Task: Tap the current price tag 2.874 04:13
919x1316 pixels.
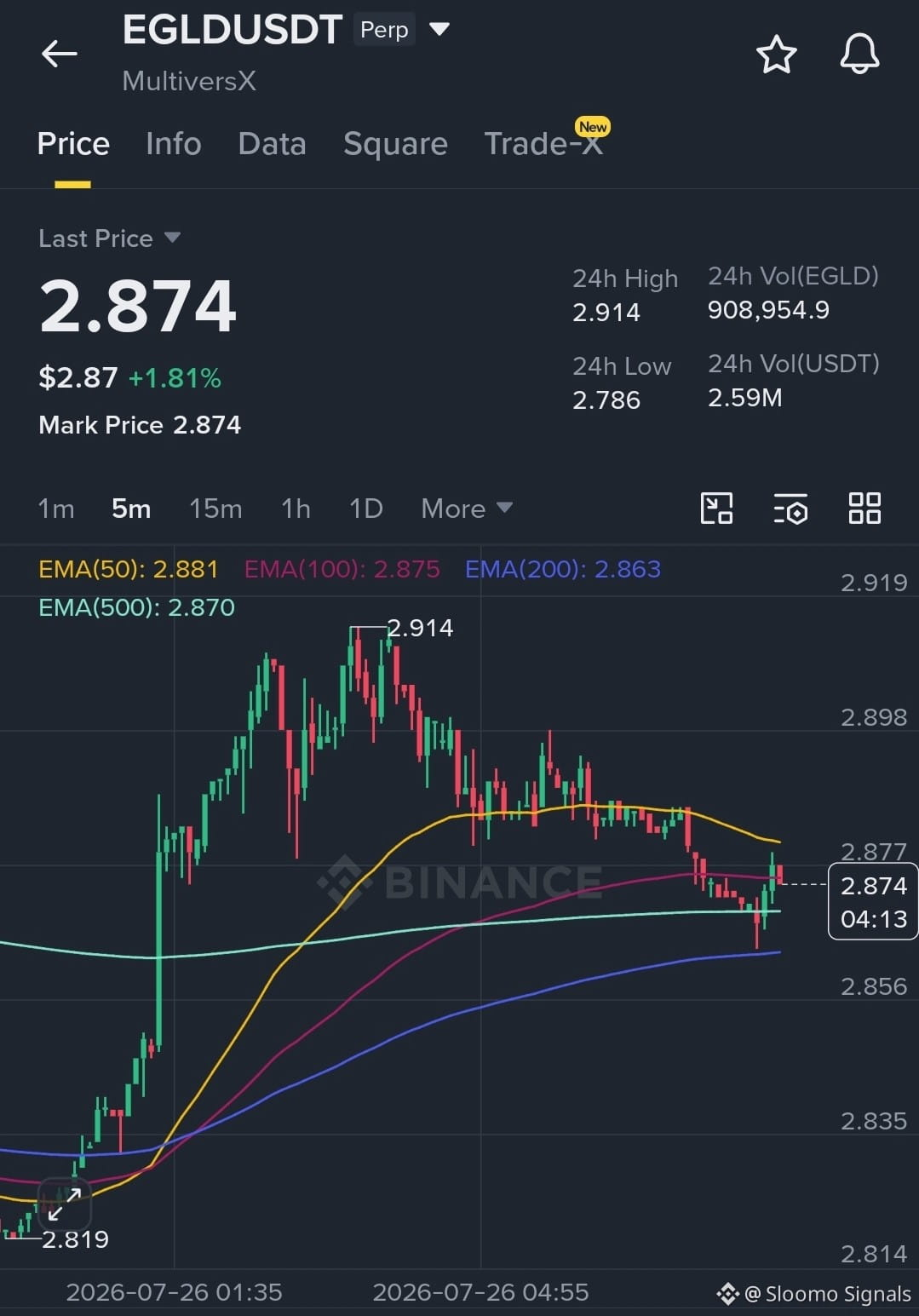Action: (873, 901)
